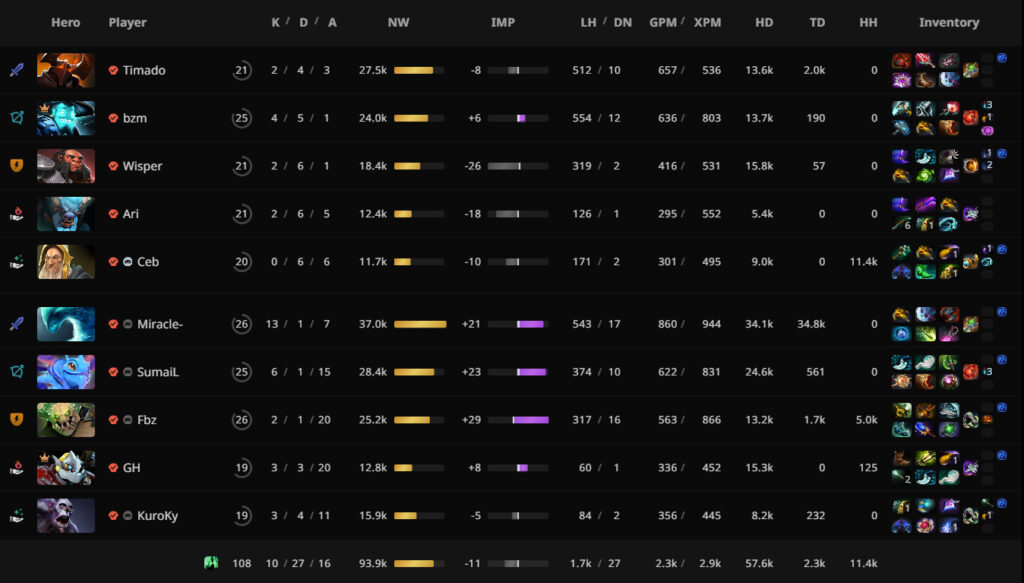Click the verified badge beside Ari
Screen dimensions: 1024x583
point(114,214)
